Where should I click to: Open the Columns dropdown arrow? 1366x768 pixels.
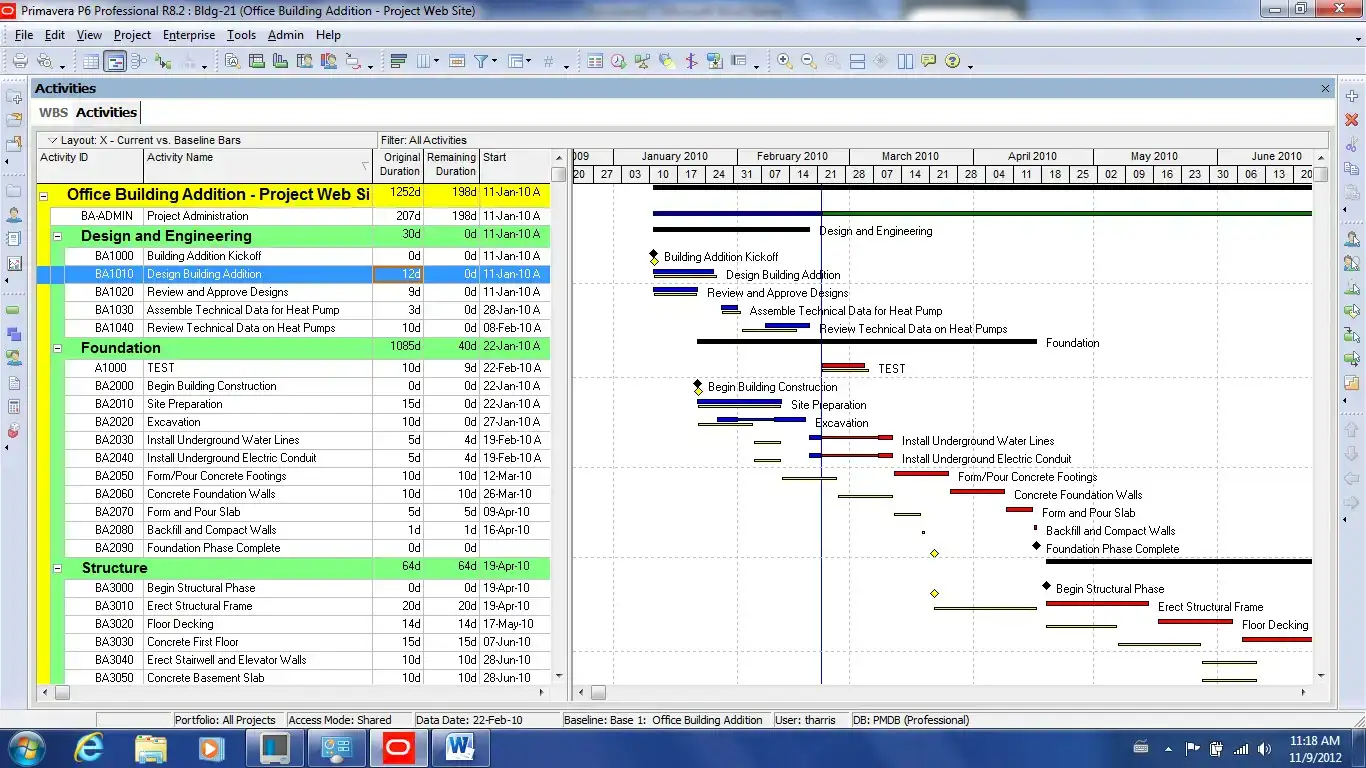[437, 60]
